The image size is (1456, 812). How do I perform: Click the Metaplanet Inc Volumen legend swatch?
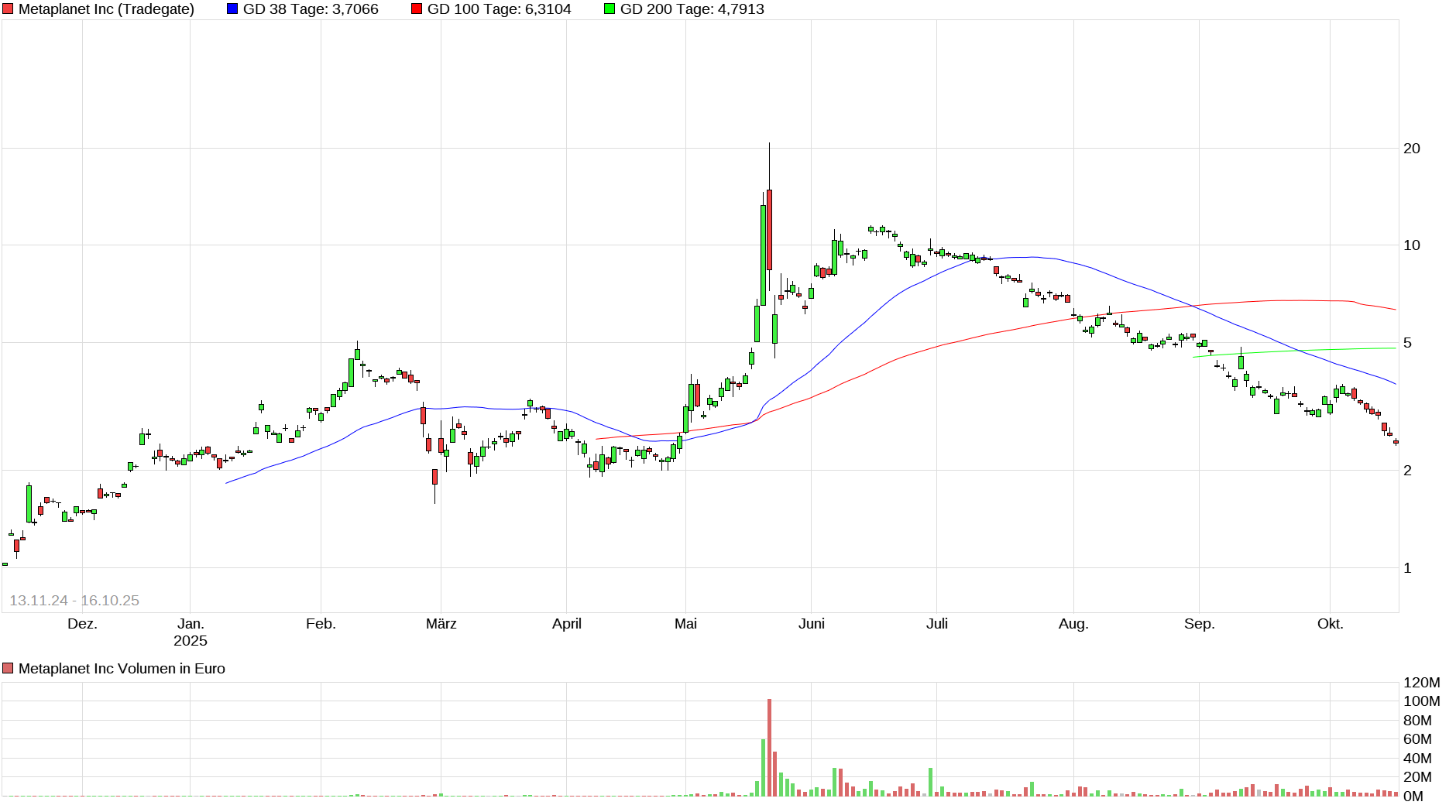click(x=9, y=669)
